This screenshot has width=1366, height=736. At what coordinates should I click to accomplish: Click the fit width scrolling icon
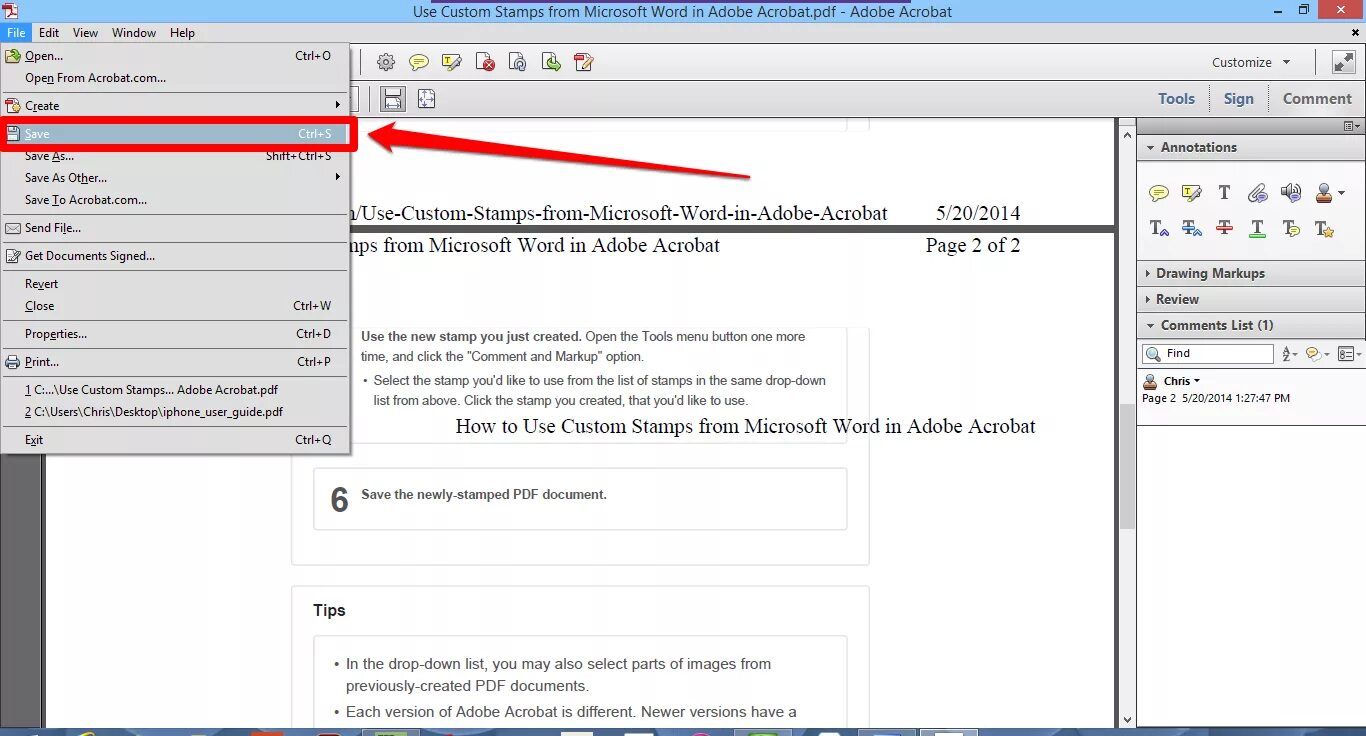coord(393,98)
